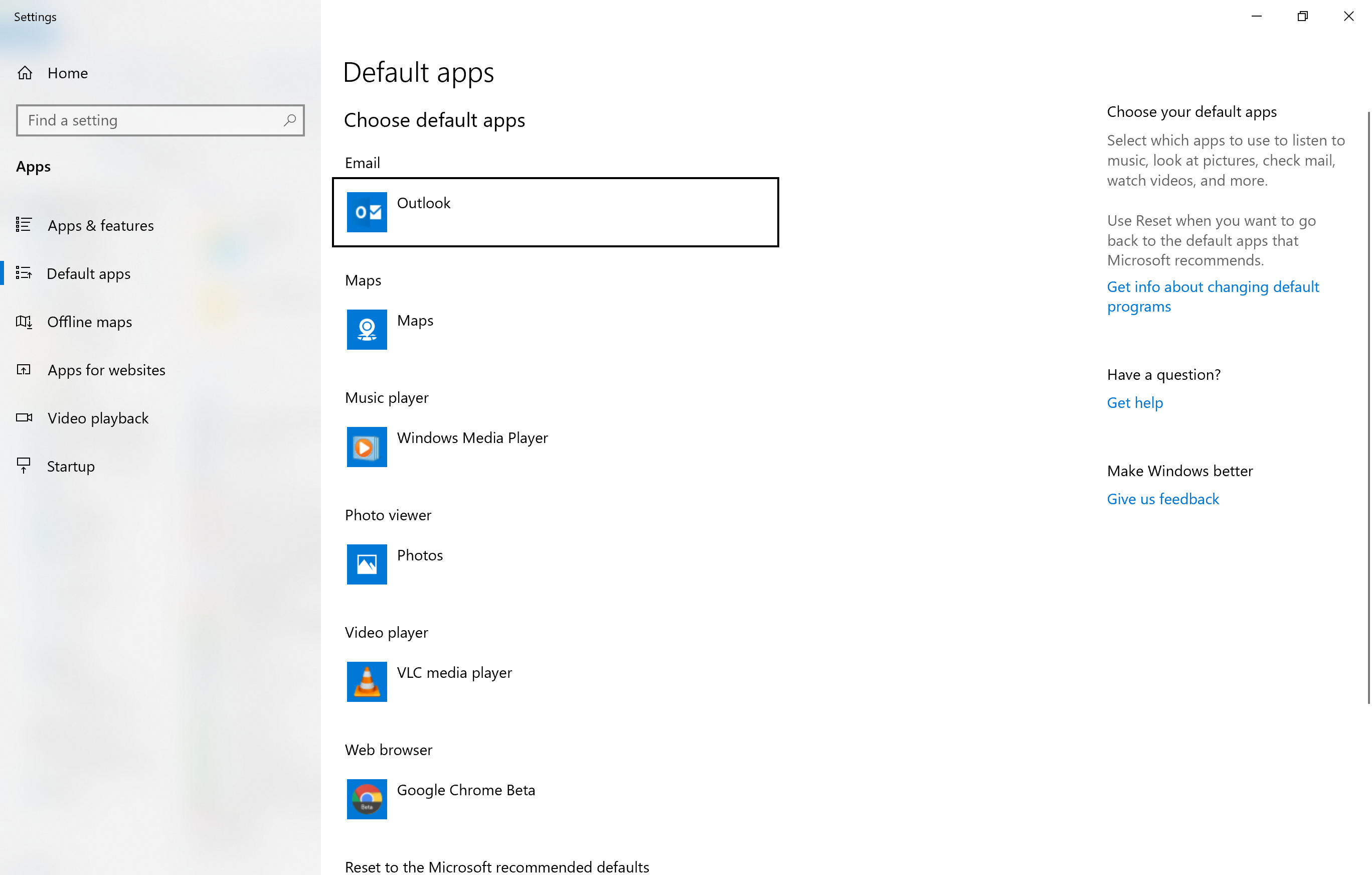Minimize the Settings window
Viewport: 1372px width, 875px height.
pyautogui.click(x=1256, y=16)
